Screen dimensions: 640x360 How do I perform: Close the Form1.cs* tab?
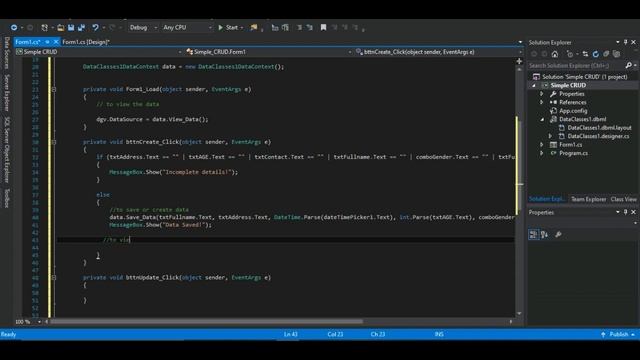pos(56,42)
